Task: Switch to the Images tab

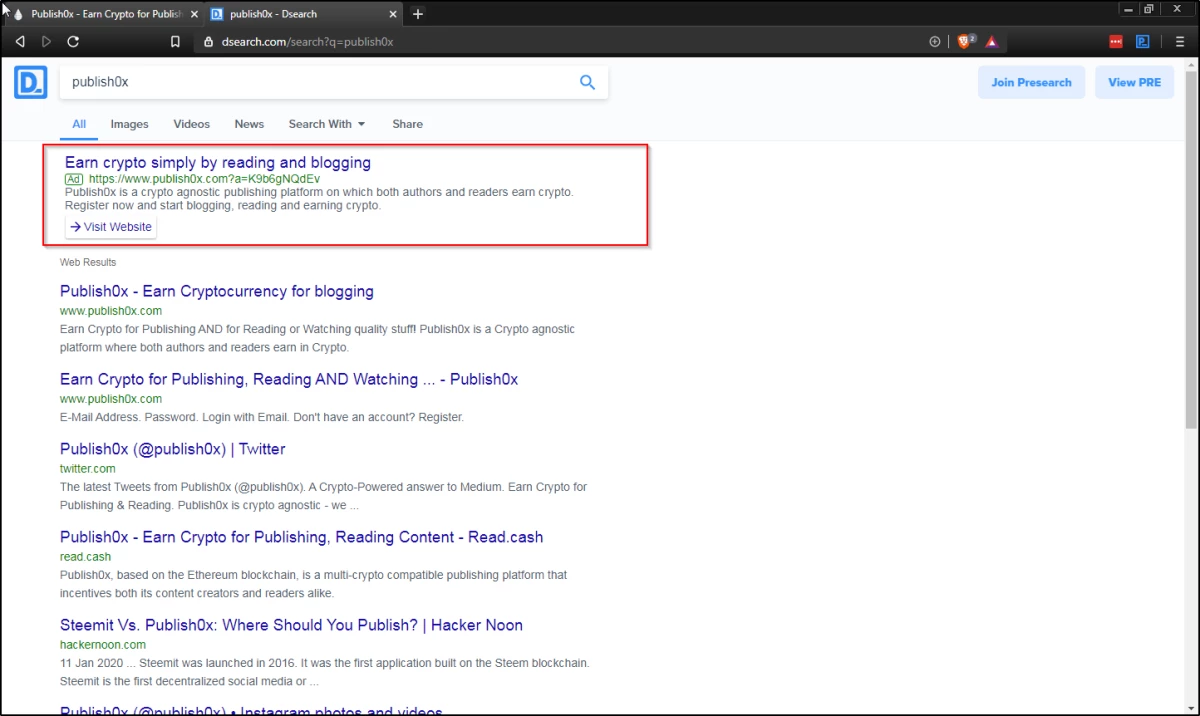Action: 129,124
